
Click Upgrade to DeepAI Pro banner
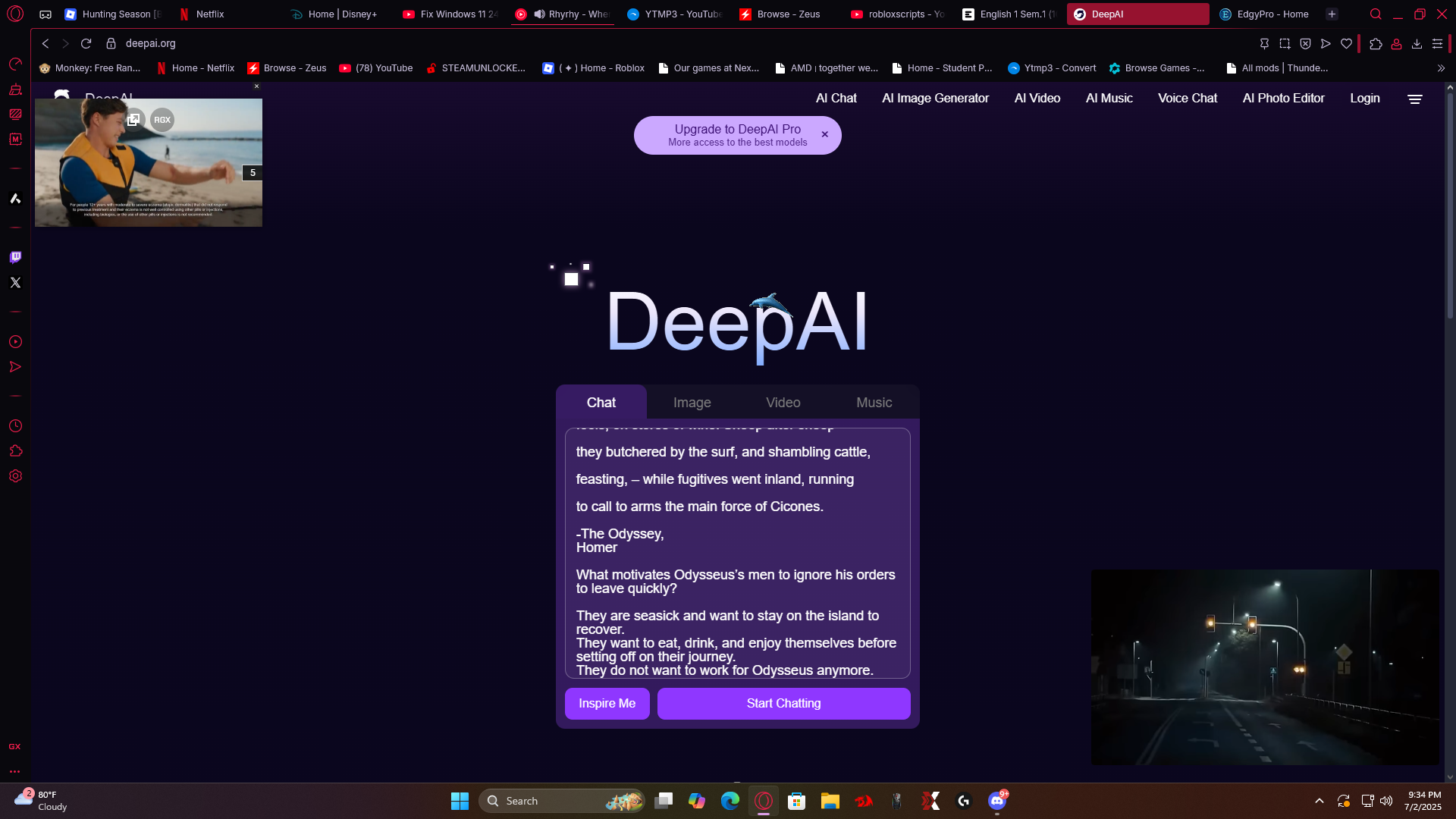click(738, 135)
